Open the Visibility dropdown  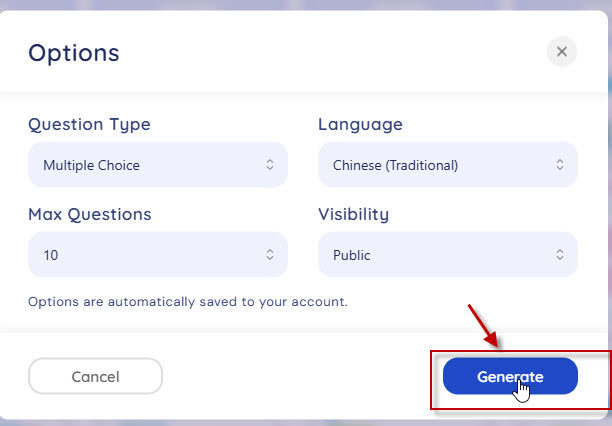coord(447,255)
